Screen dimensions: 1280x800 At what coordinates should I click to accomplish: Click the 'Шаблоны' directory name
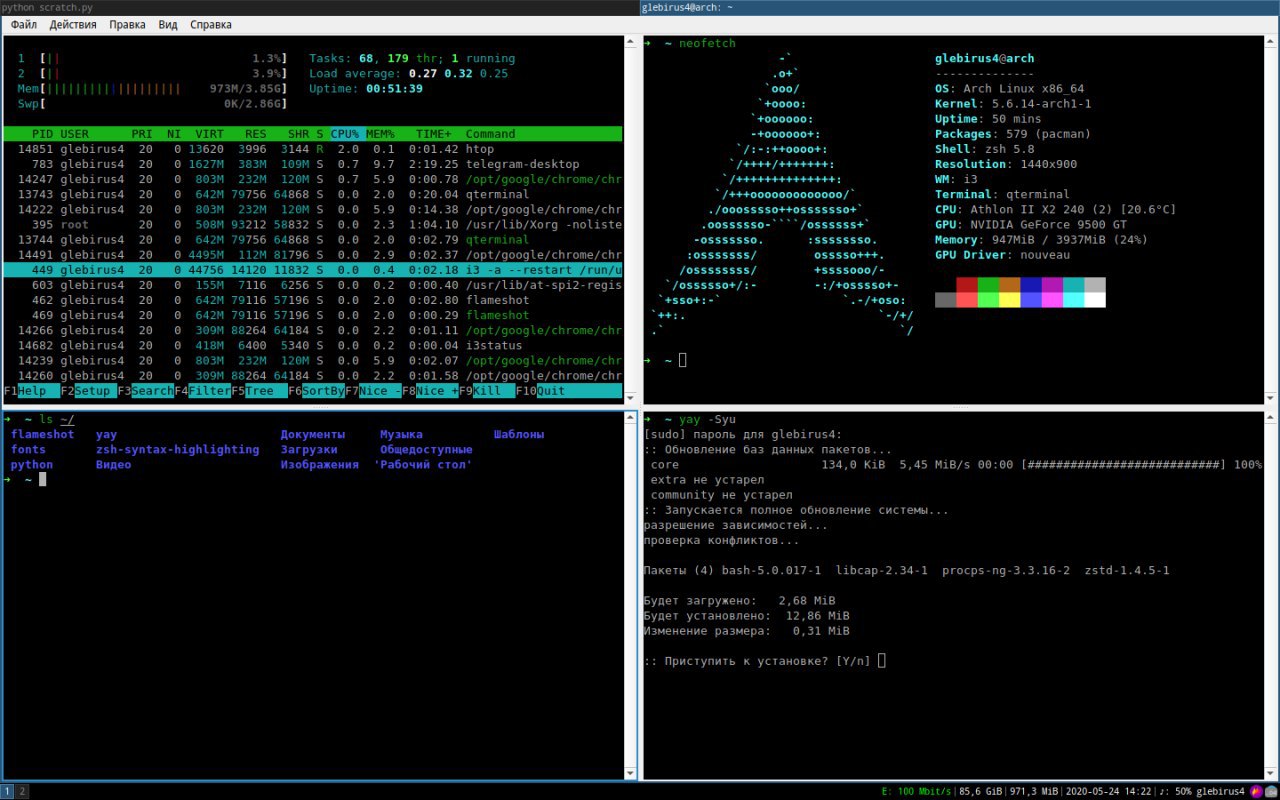(x=519, y=435)
